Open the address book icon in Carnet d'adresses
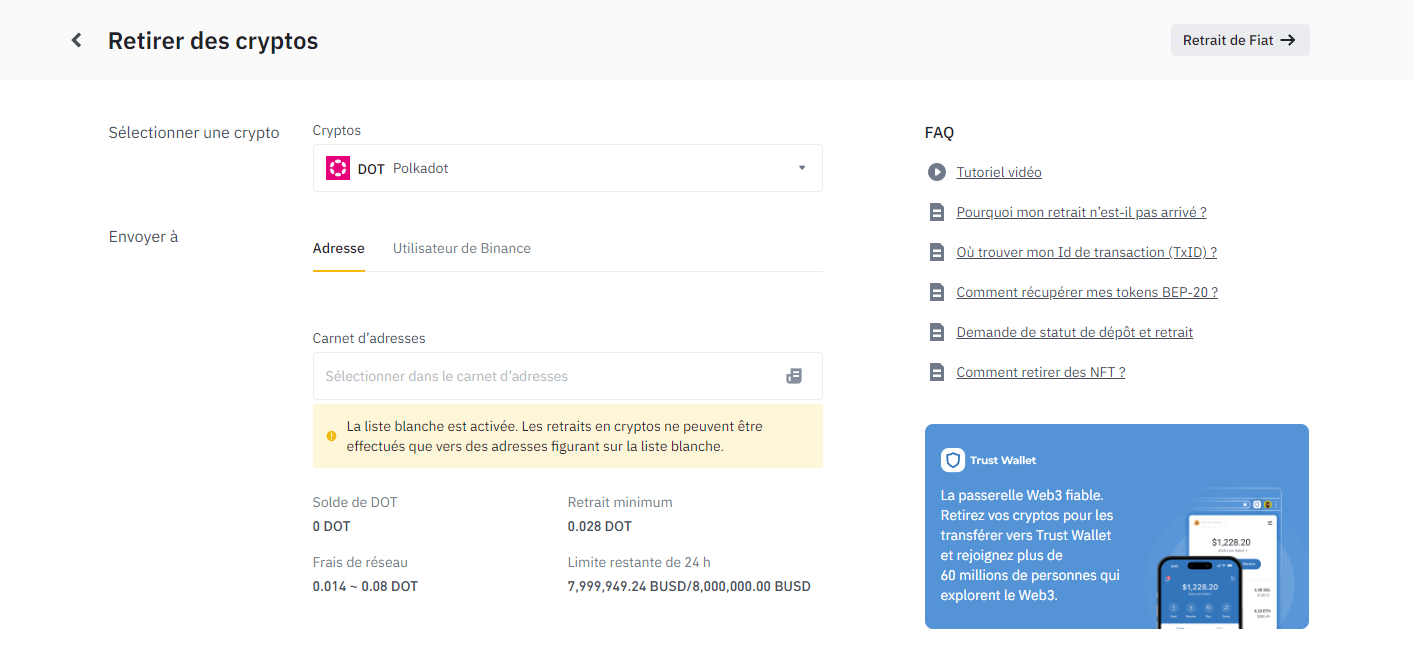Image resolution: width=1414 pixels, height=663 pixels. click(x=794, y=376)
